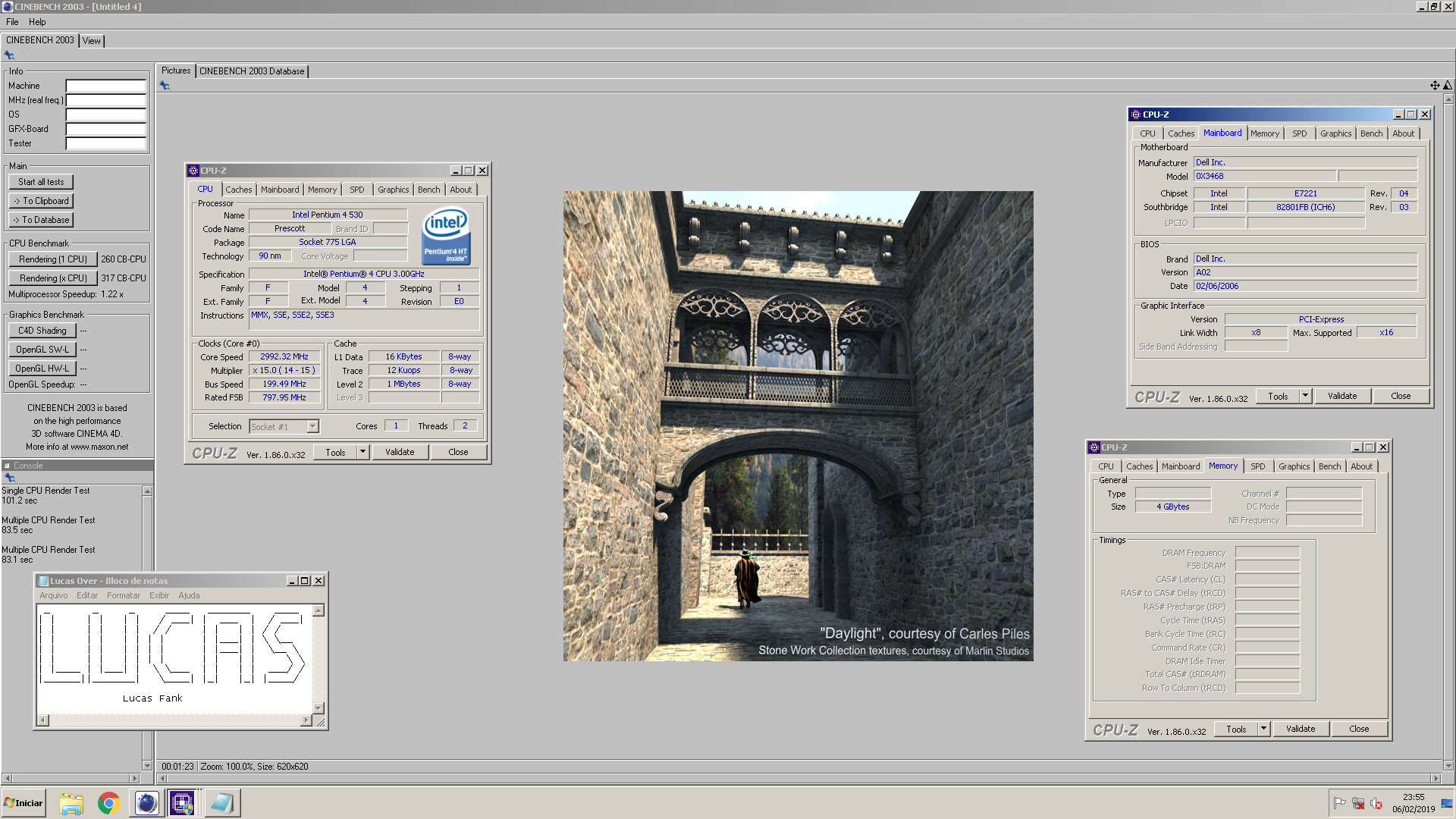
Task: Open SPD tab in Mainboard CPU-Z window
Action: coord(1300,133)
